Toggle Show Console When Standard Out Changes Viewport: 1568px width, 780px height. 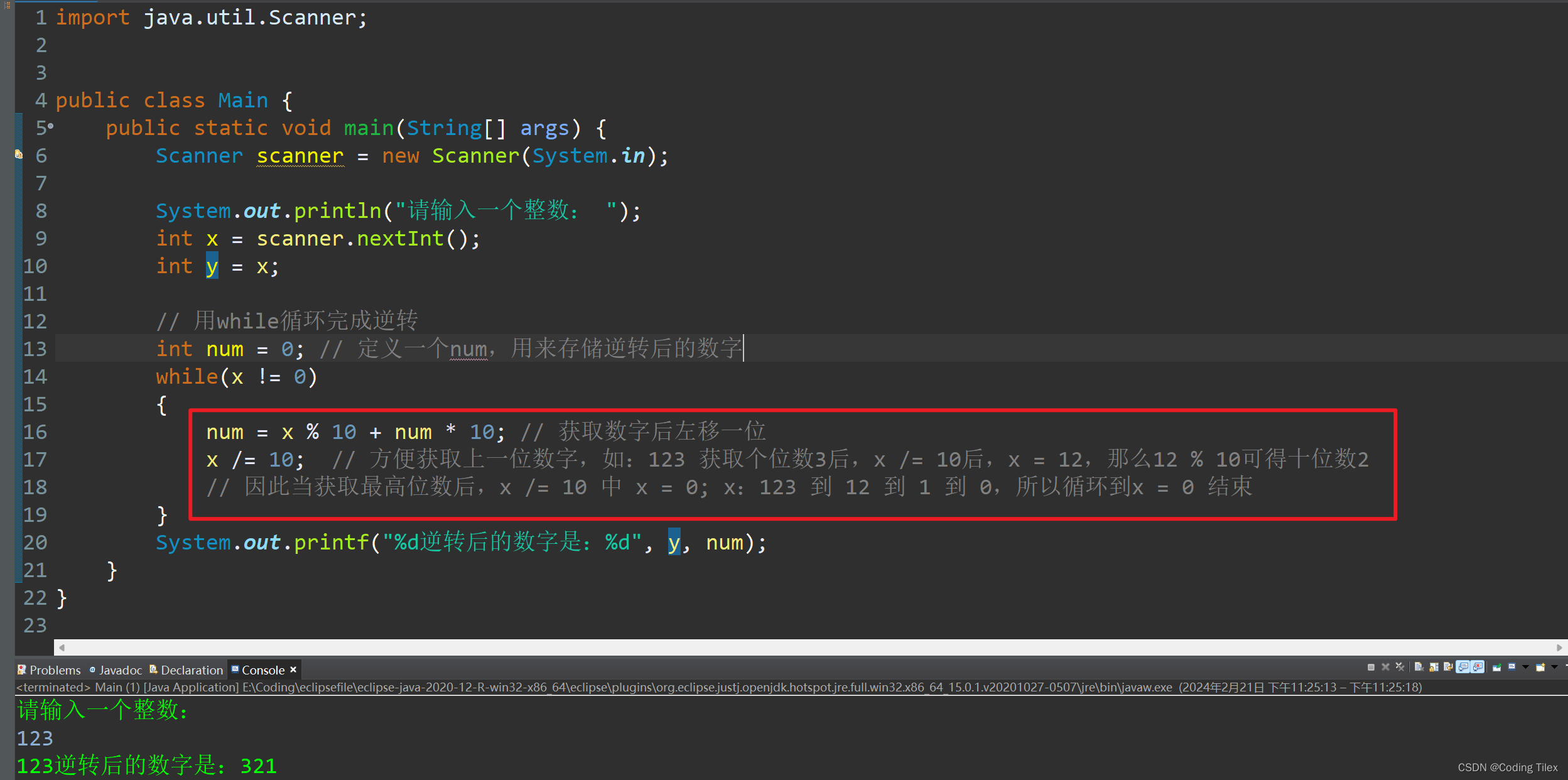tap(1463, 667)
